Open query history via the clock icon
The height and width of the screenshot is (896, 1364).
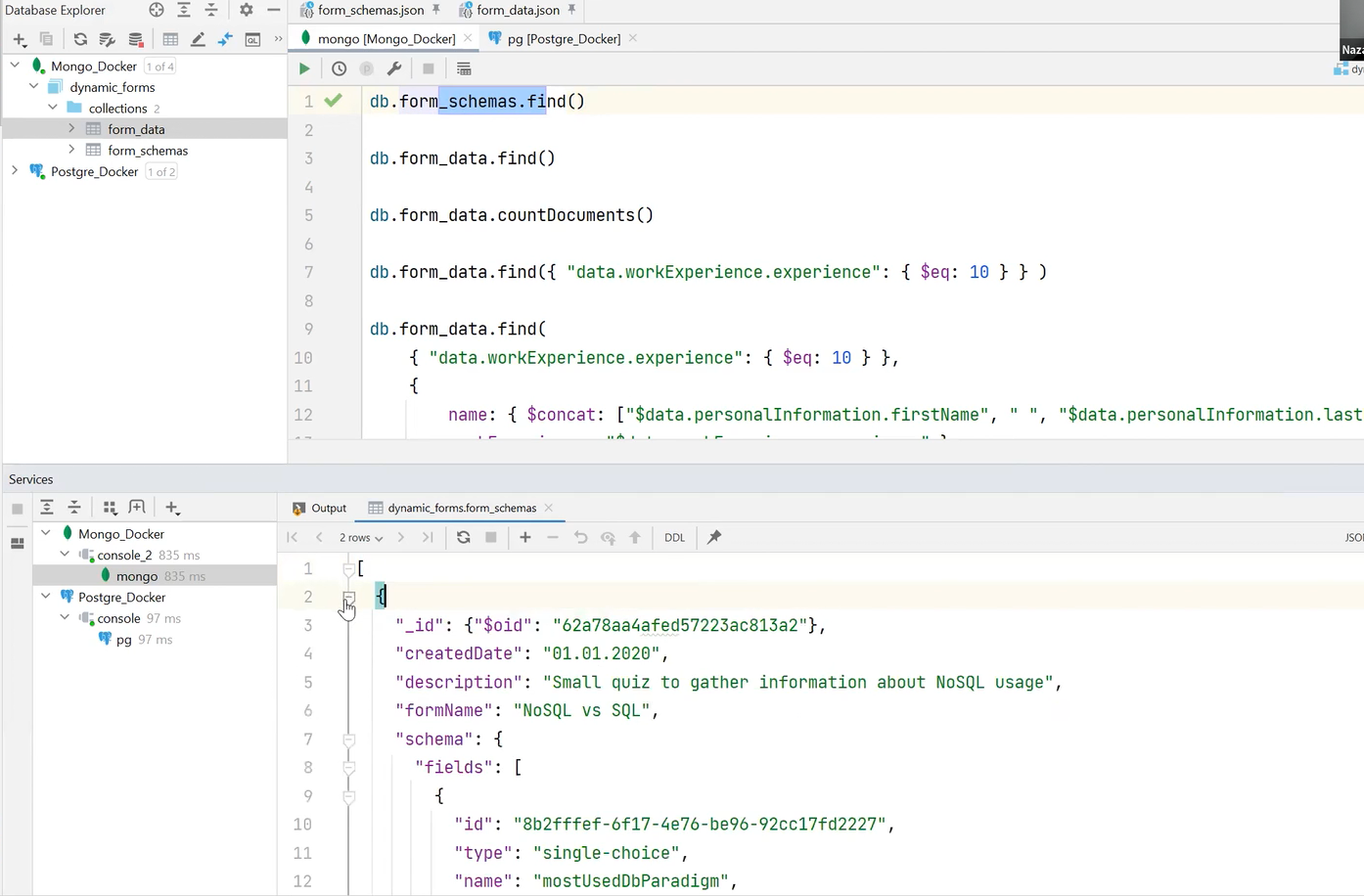pyautogui.click(x=339, y=68)
